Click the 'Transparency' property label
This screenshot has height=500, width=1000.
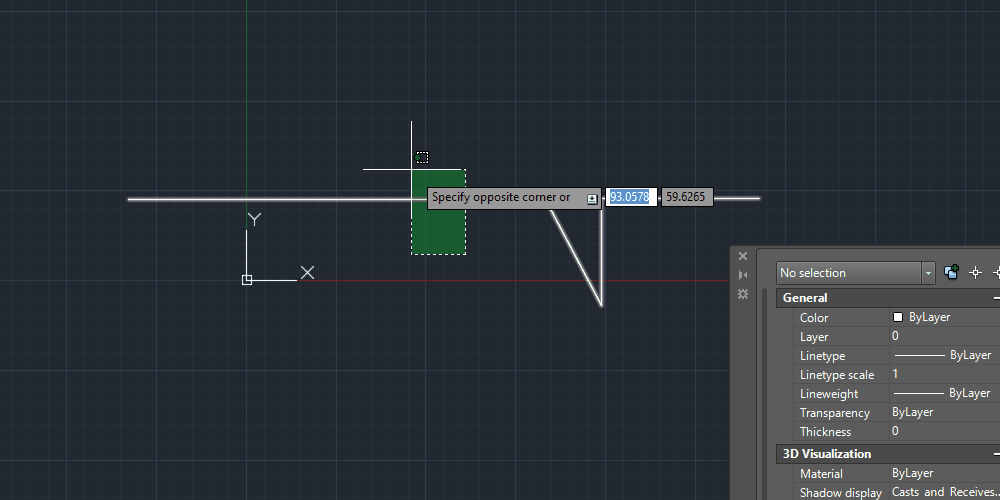835,413
